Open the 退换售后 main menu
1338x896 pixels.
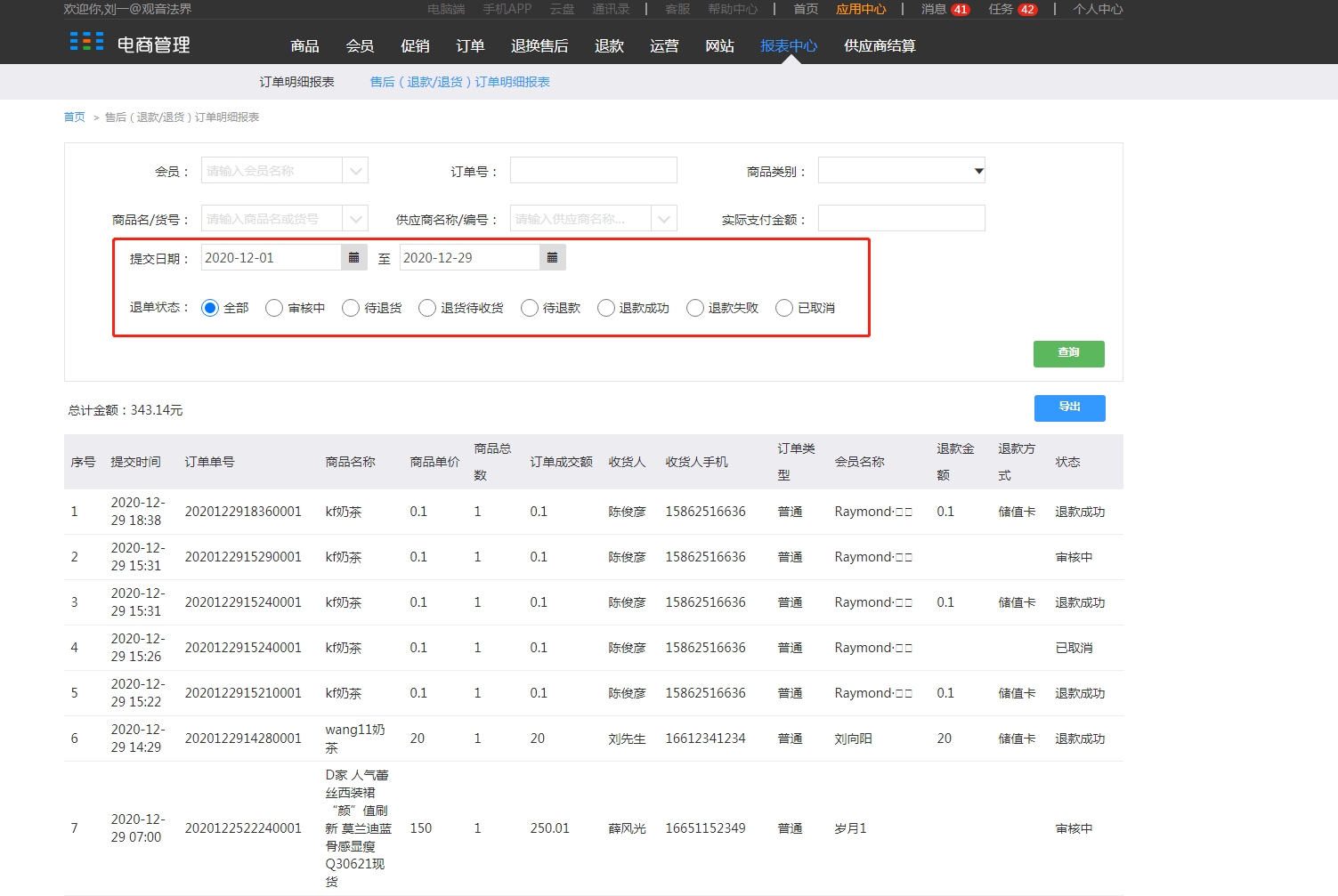tap(539, 45)
